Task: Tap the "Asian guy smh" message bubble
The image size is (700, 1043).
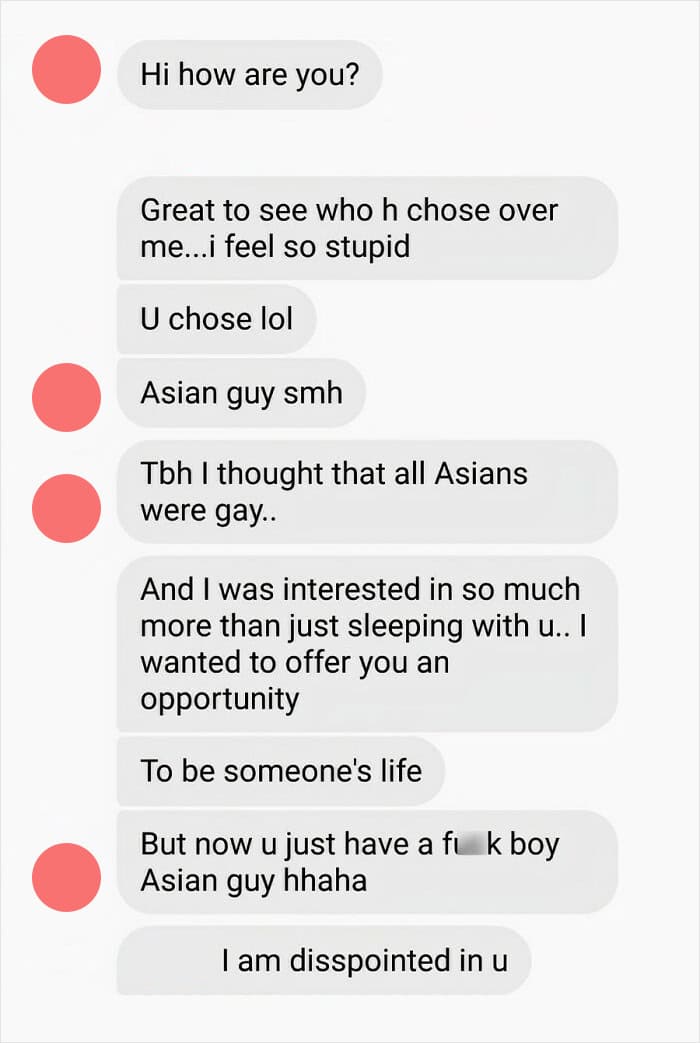Action: [x=241, y=392]
